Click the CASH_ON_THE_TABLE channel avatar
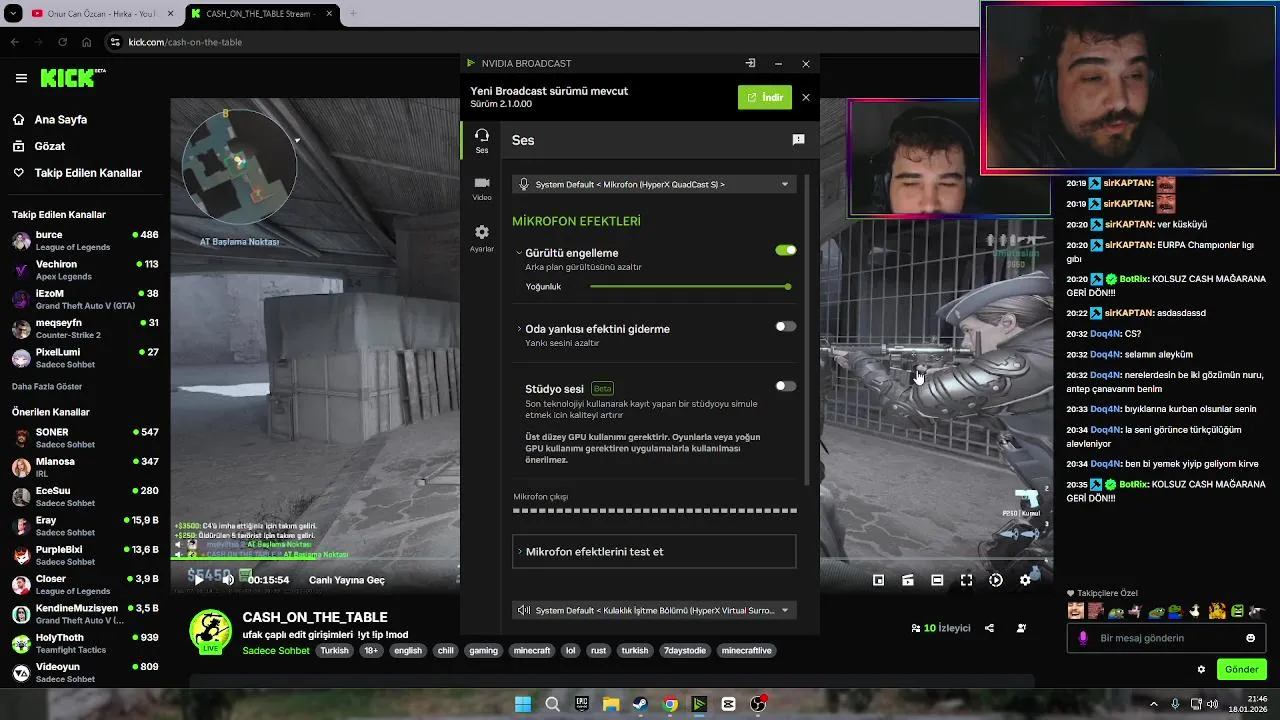 pos(211,631)
